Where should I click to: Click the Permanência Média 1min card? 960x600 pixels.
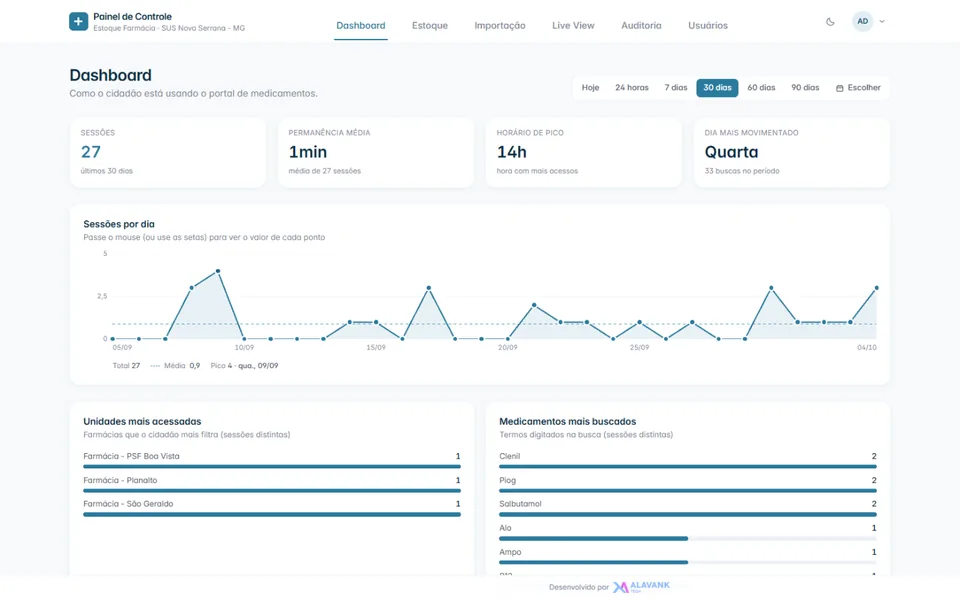(376, 152)
